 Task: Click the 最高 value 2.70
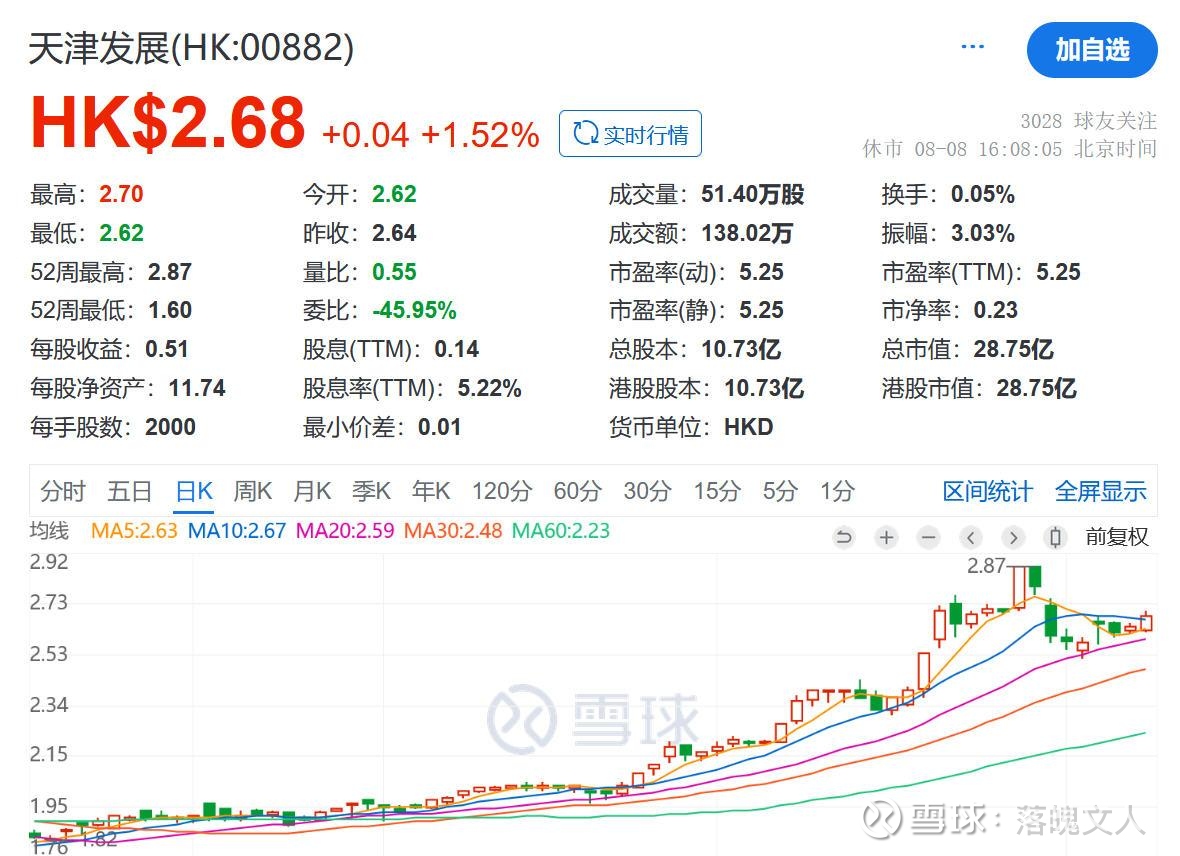pos(121,194)
